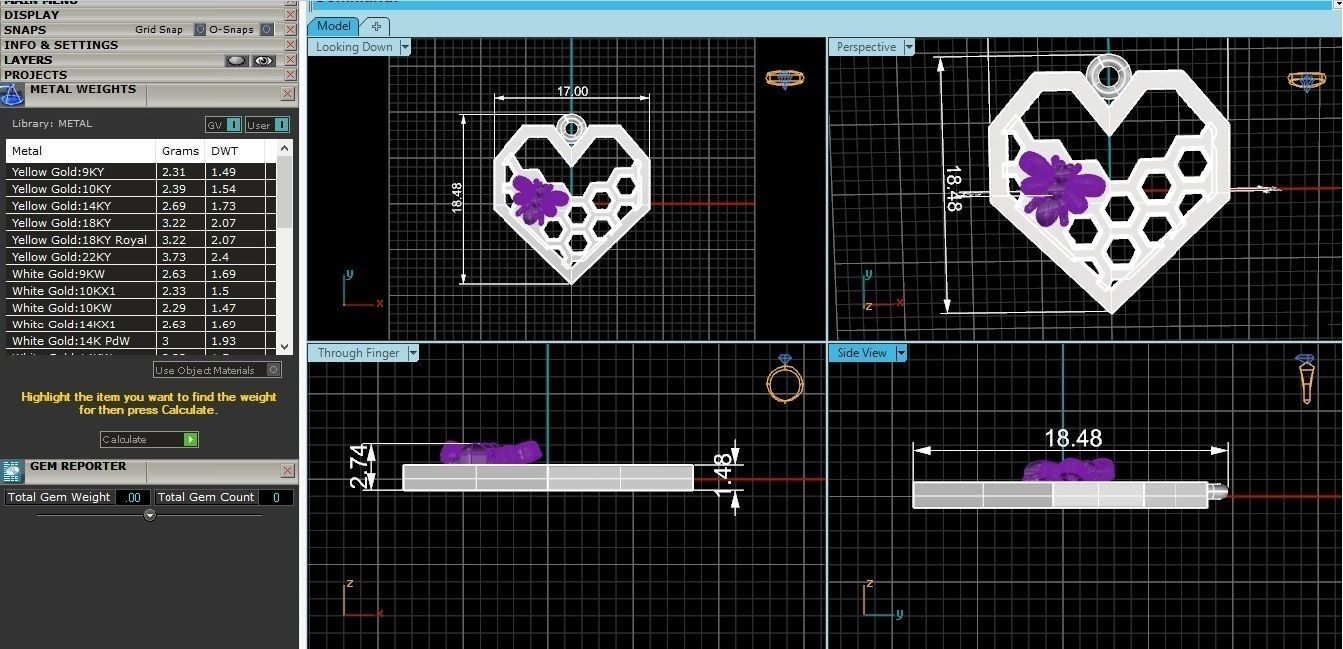Open the Side View viewport dropdown
Image resolution: width=1343 pixels, height=649 pixels.
(901, 353)
